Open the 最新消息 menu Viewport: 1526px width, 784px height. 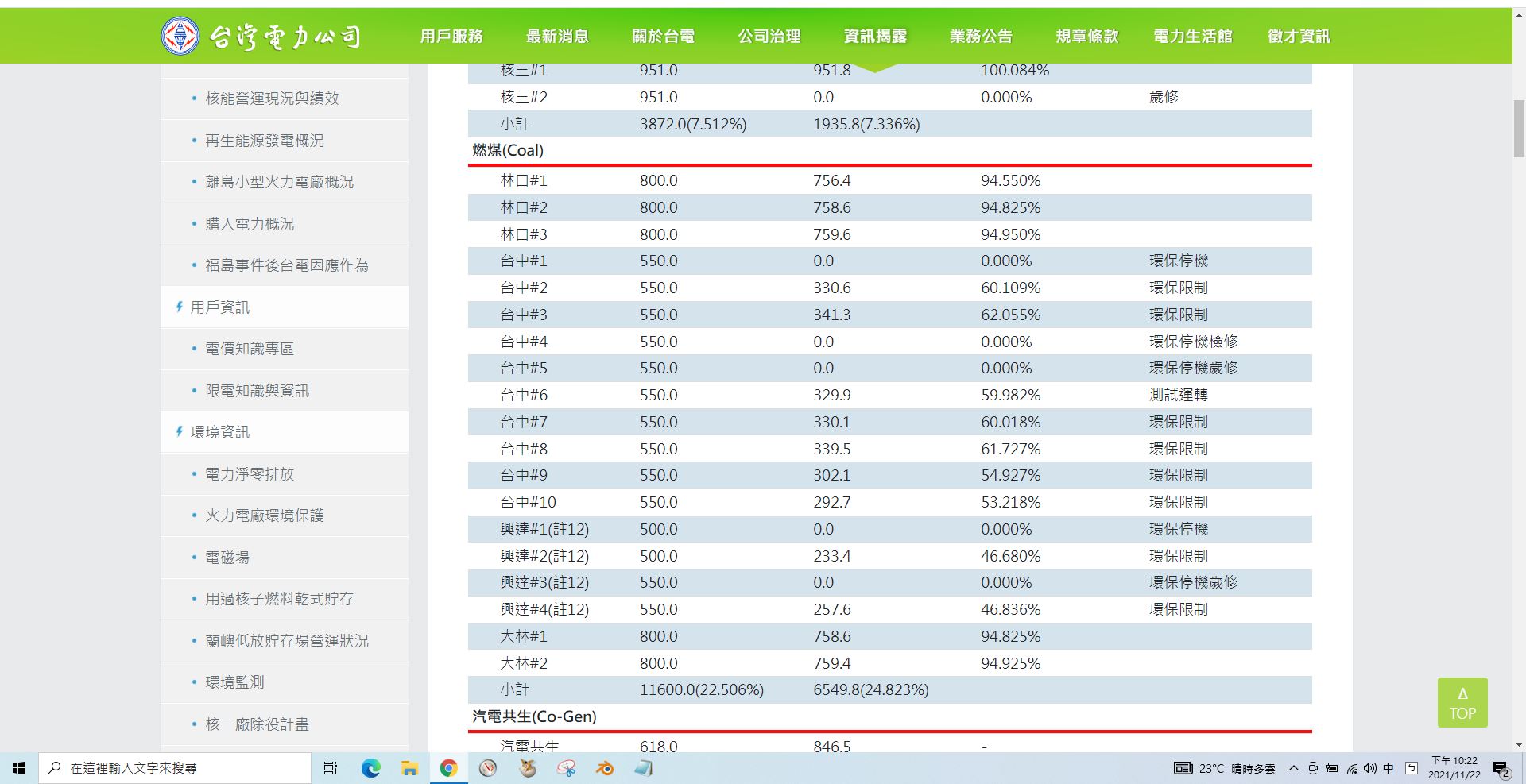pyautogui.click(x=557, y=36)
